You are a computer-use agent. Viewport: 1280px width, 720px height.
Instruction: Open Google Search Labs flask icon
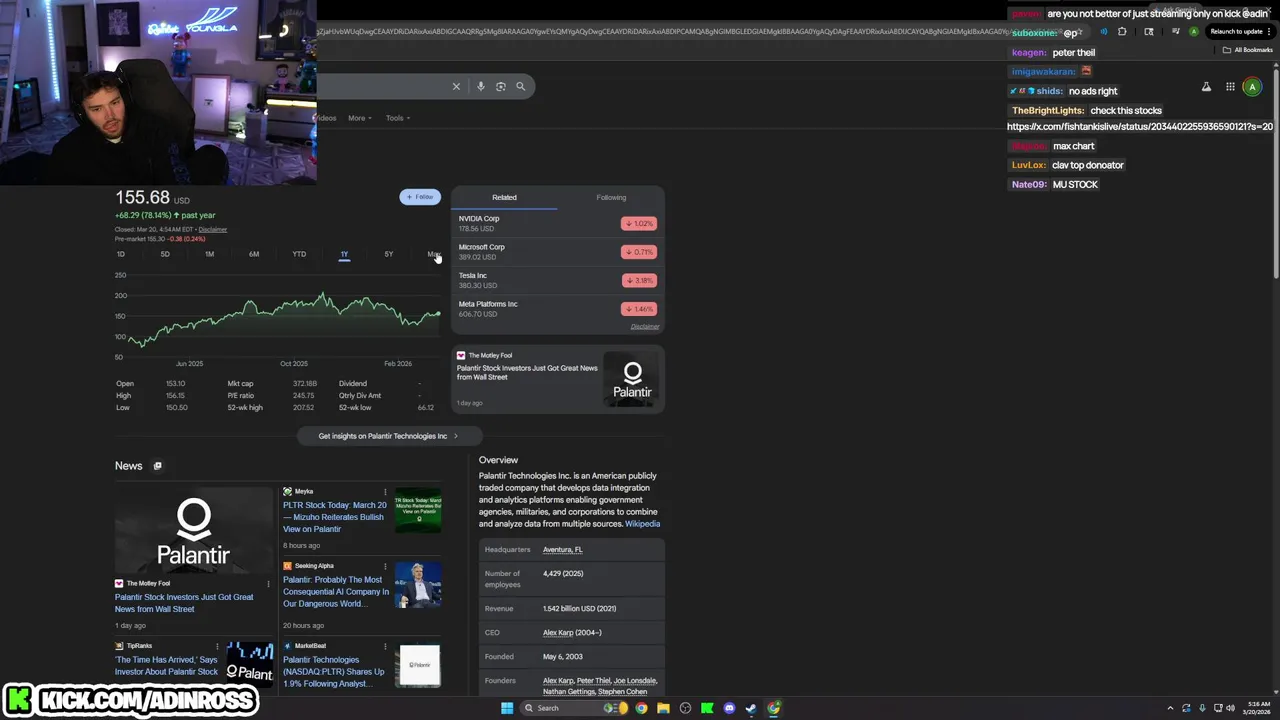click(1206, 87)
